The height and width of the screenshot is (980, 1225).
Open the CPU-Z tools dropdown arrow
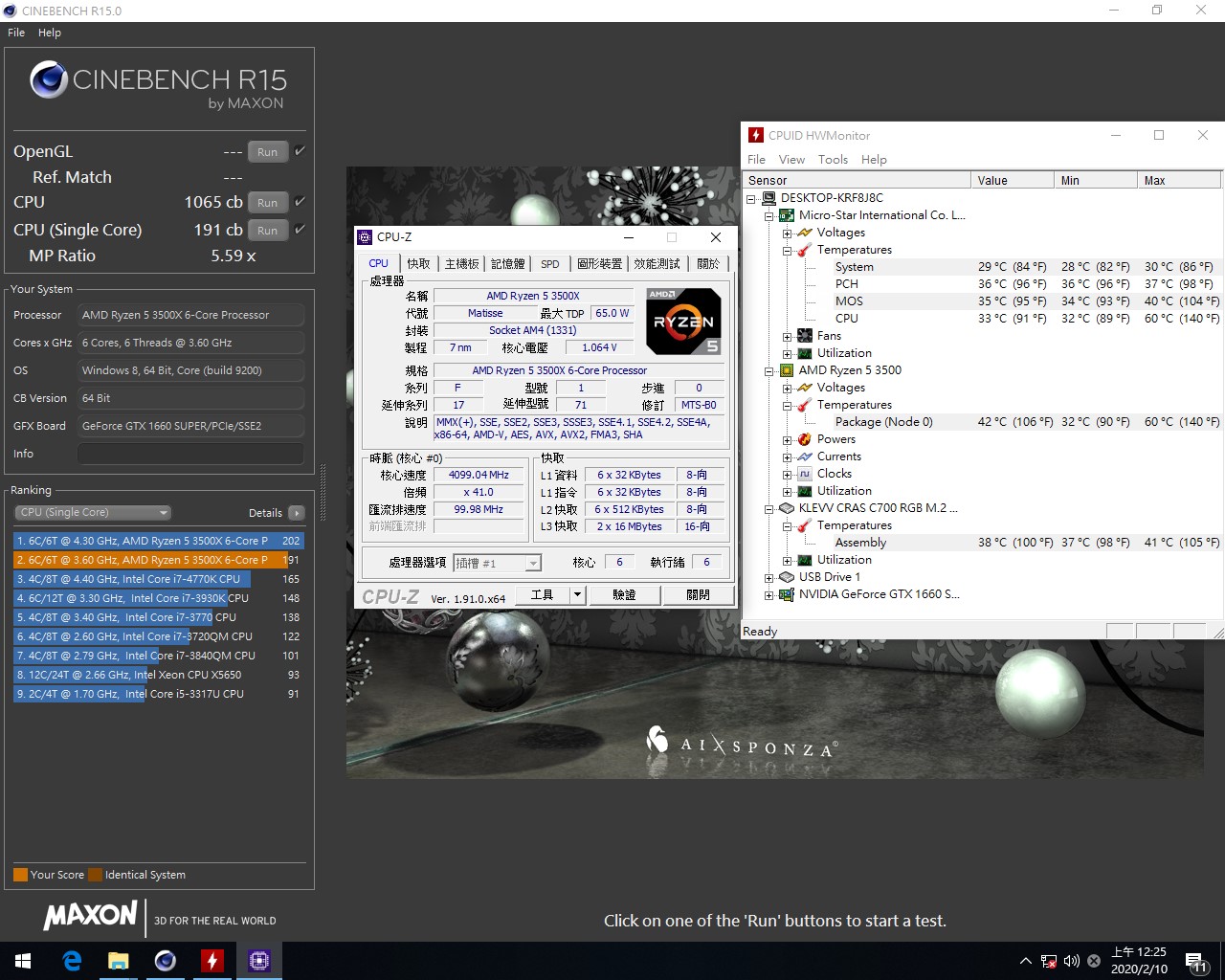(x=577, y=594)
